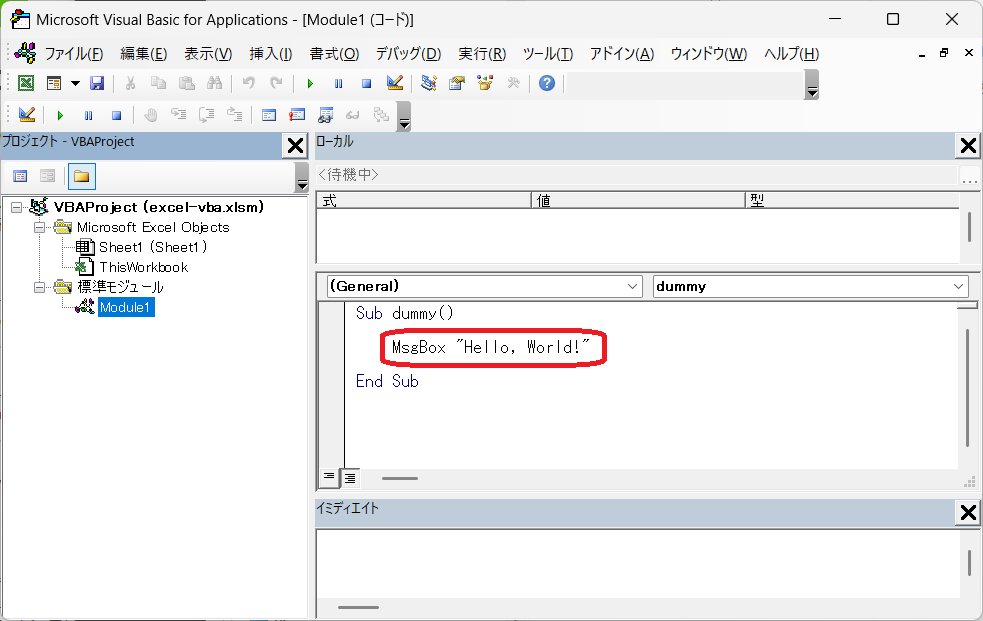Image resolution: width=983 pixels, height=621 pixels.
Task: Open the Properties Window icon
Action: coord(457,83)
